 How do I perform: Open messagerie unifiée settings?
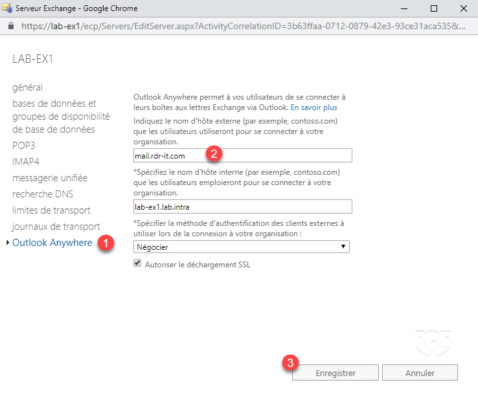(x=50, y=178)
